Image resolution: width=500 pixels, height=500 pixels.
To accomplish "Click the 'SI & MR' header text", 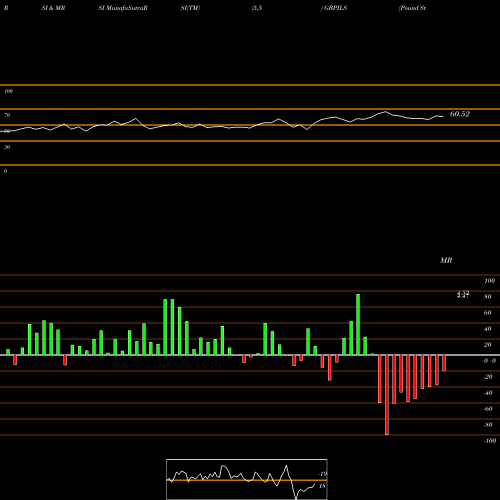I will point(53,8).
